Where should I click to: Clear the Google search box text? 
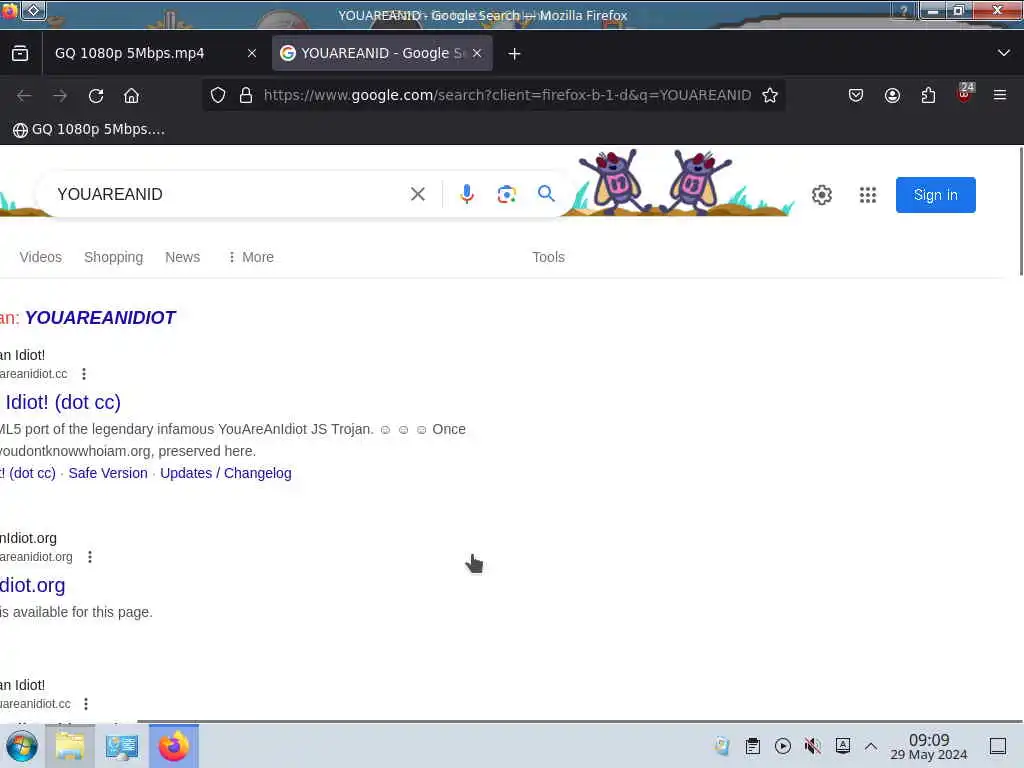tap(418, 194)
